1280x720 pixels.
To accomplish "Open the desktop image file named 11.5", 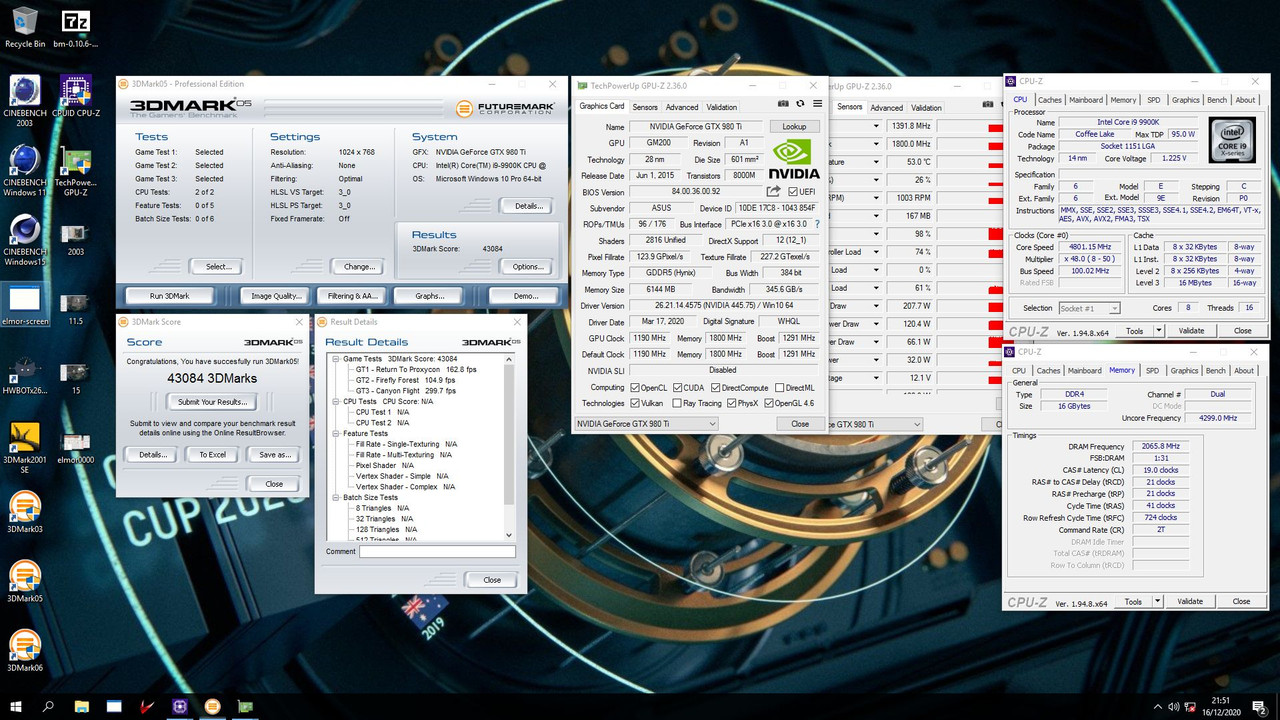I will pos(76,307).
